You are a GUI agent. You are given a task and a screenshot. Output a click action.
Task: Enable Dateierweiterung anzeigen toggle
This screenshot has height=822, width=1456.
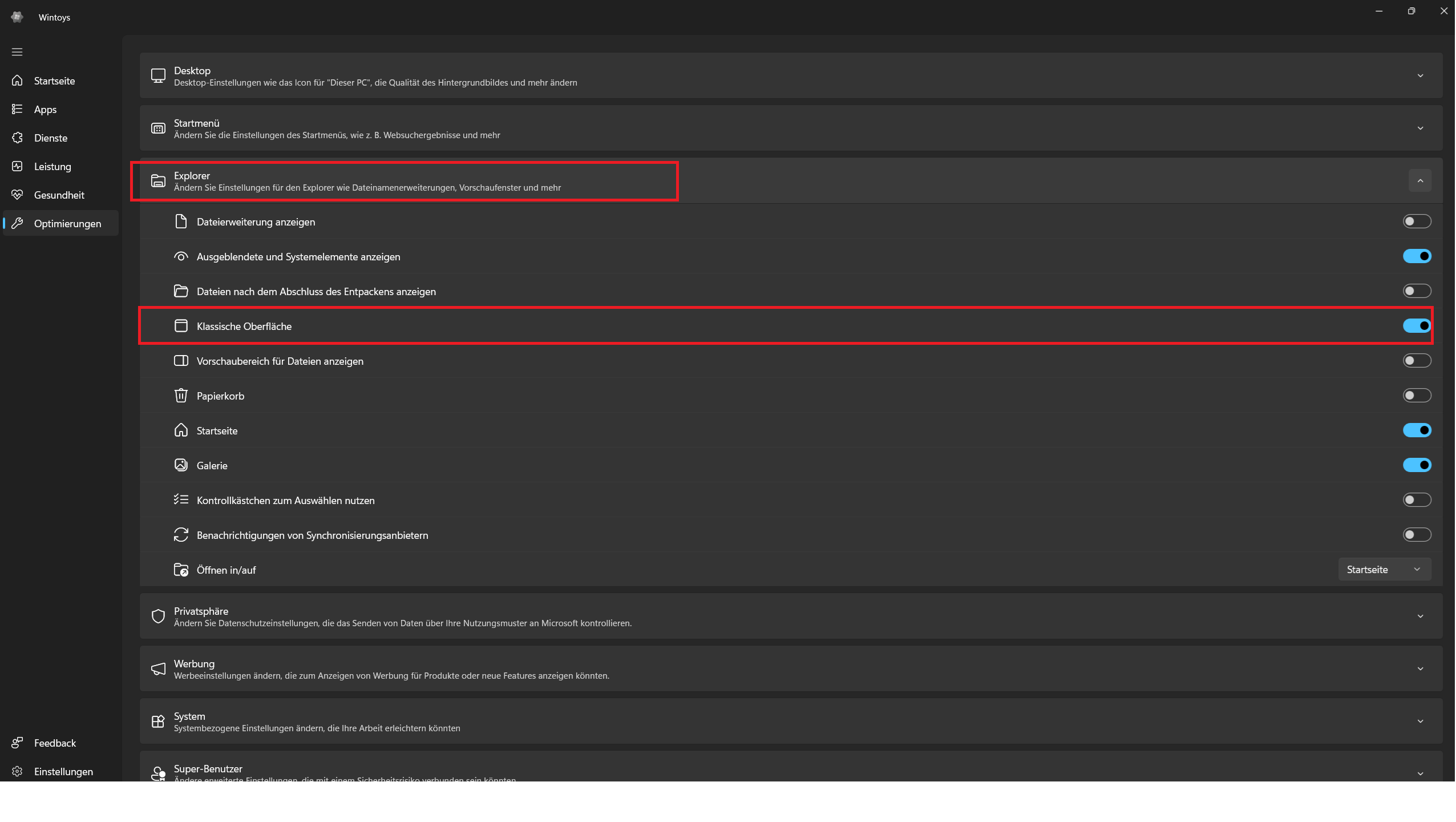pos(1417,221)
